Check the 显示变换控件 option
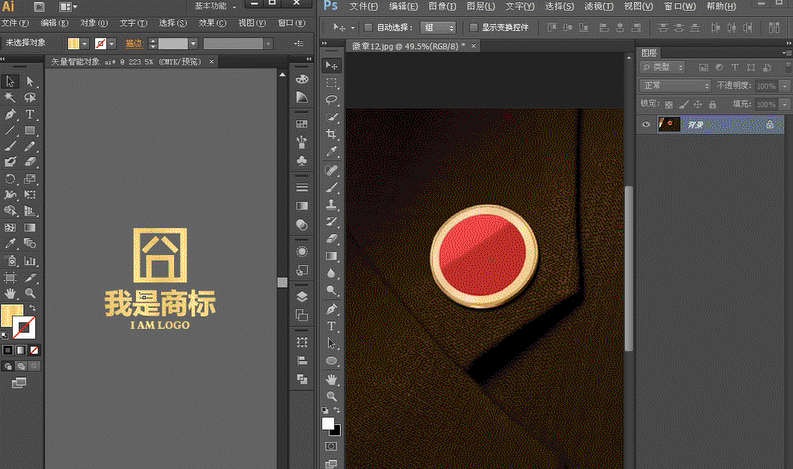Viewport: 793px width, 469px height. tap(474, 28)
